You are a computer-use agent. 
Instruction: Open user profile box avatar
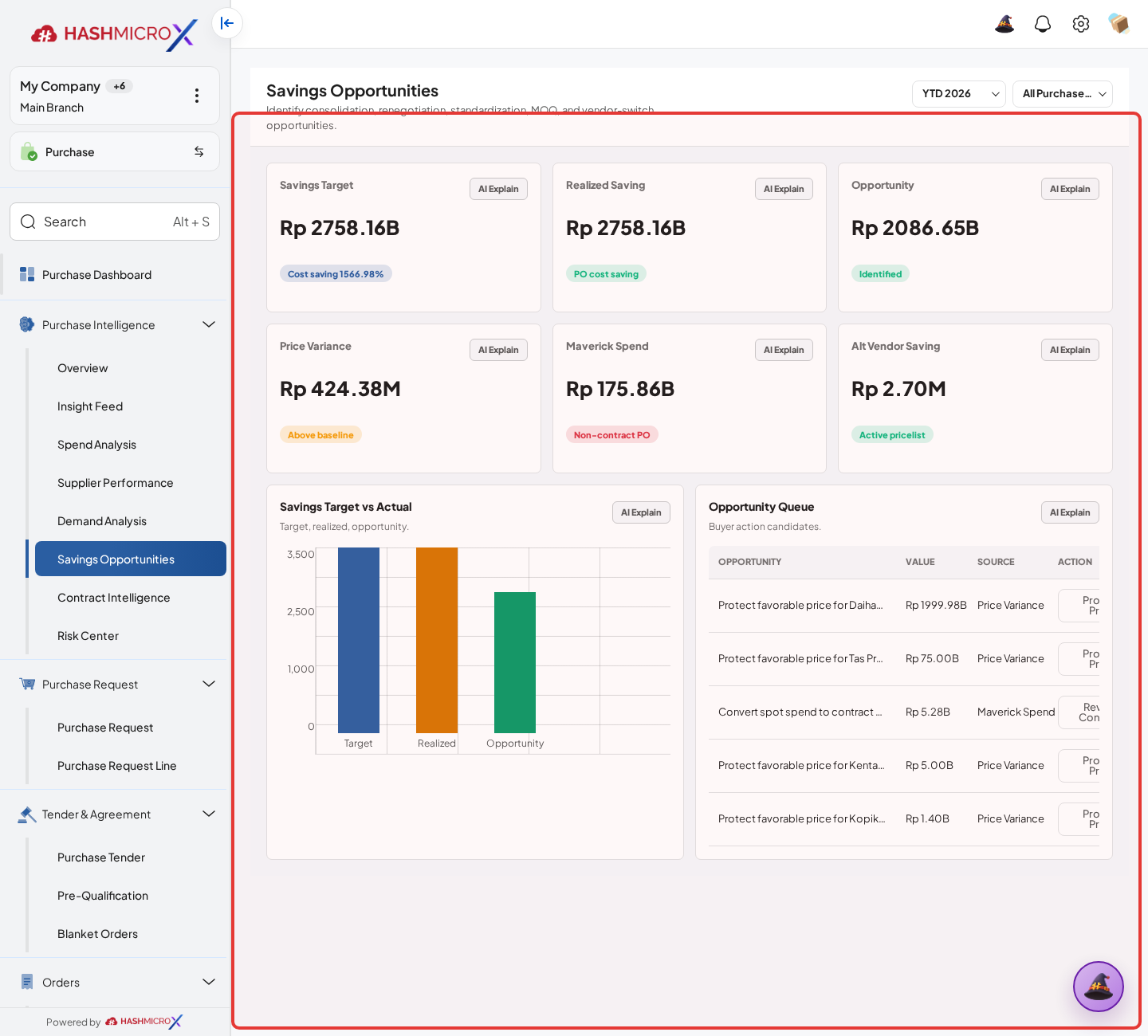[1119, 24]
